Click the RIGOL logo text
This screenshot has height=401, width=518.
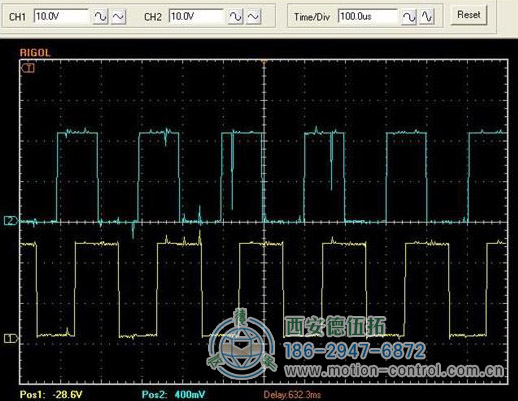pyautogui.click(x=35, y=53)
